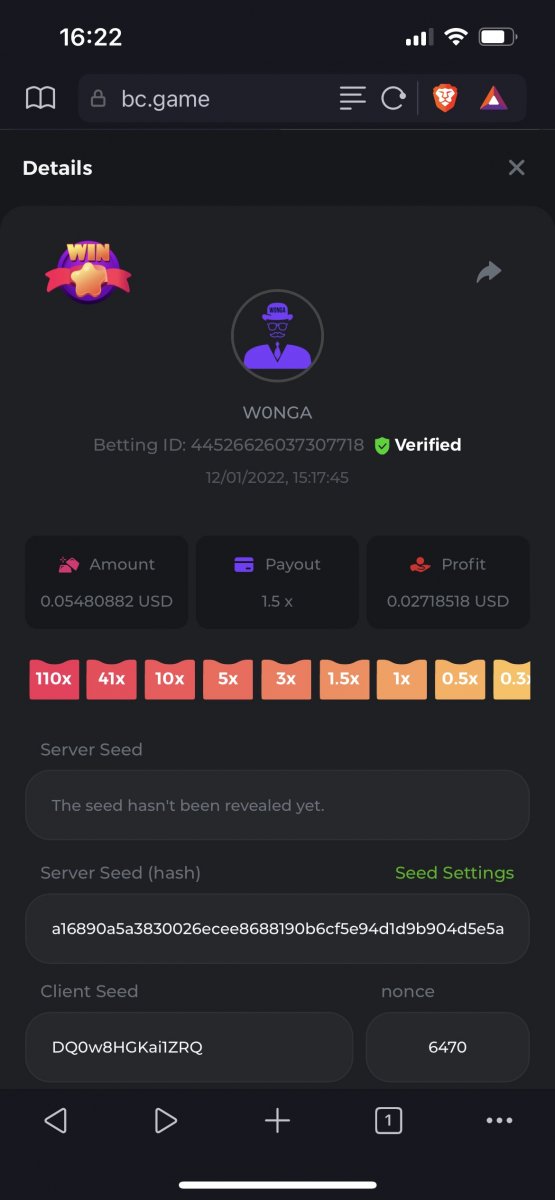The height and width of the screenshot is (1200, 555).
Task: Open the browser three-dot menu
Action: tap(499, 1121)
